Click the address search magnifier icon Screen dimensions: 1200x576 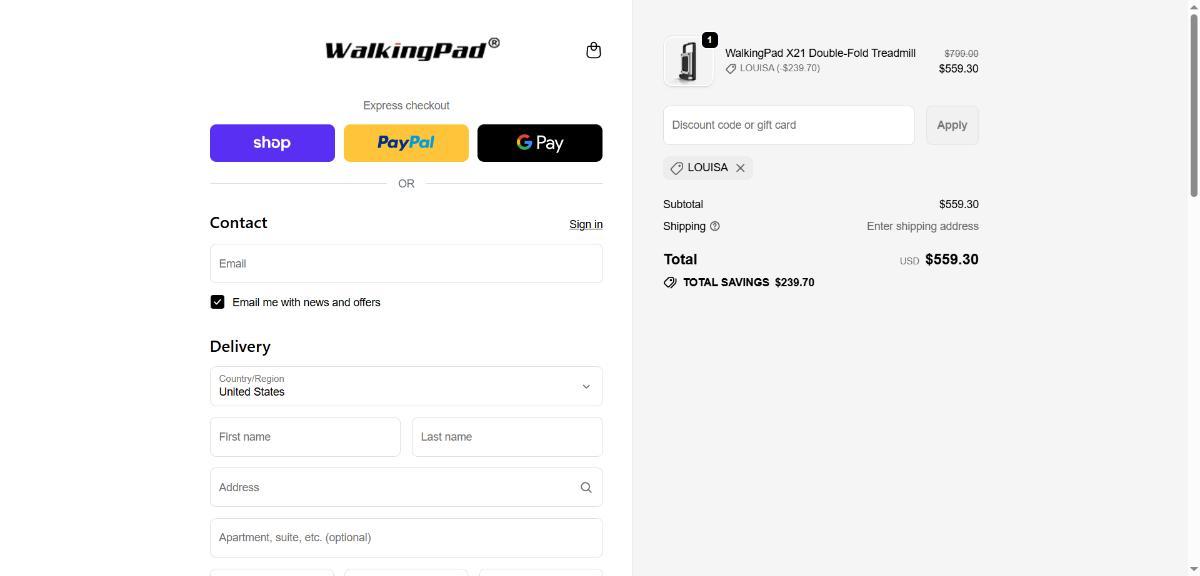[586, 487]
